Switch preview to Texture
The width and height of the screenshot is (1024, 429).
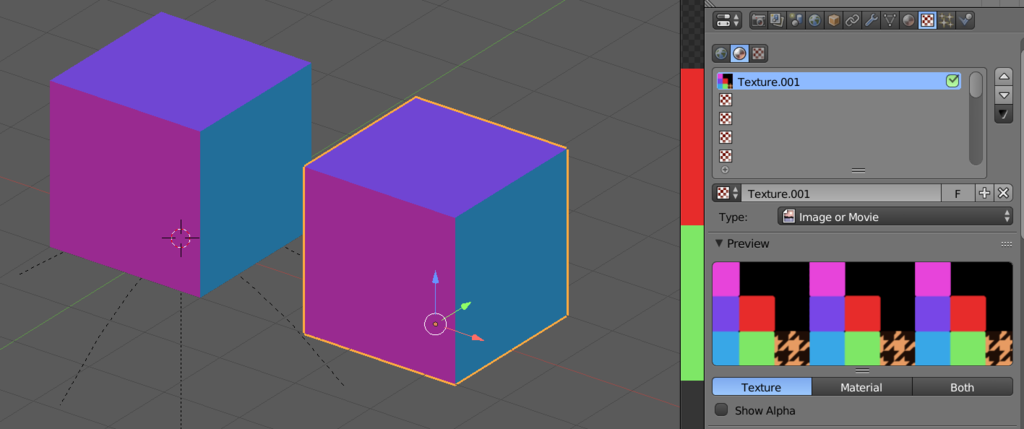(x=761, y=387)
